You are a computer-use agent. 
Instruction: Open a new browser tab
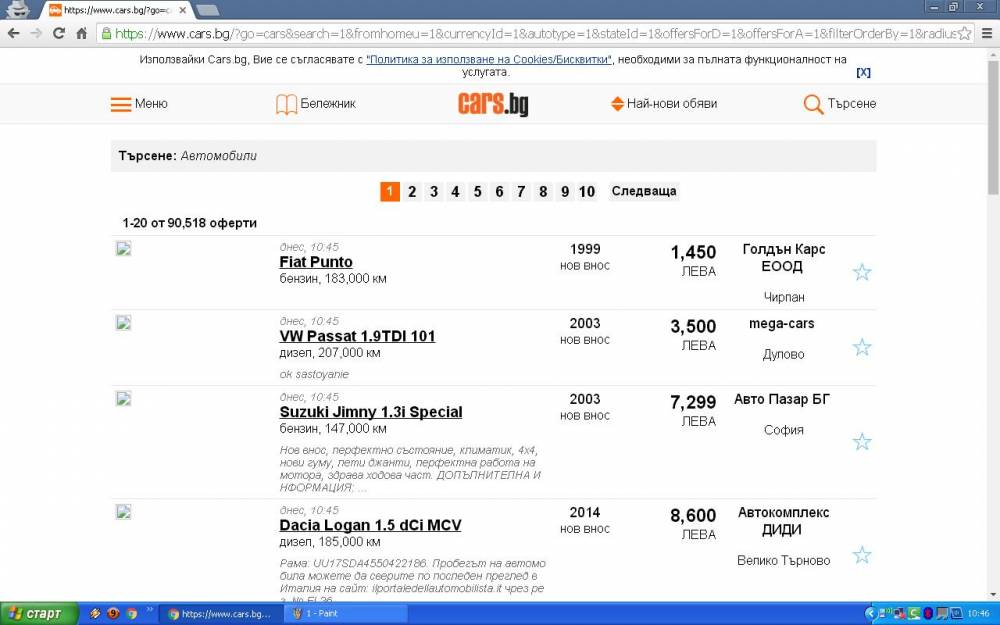tap(207, 10)
